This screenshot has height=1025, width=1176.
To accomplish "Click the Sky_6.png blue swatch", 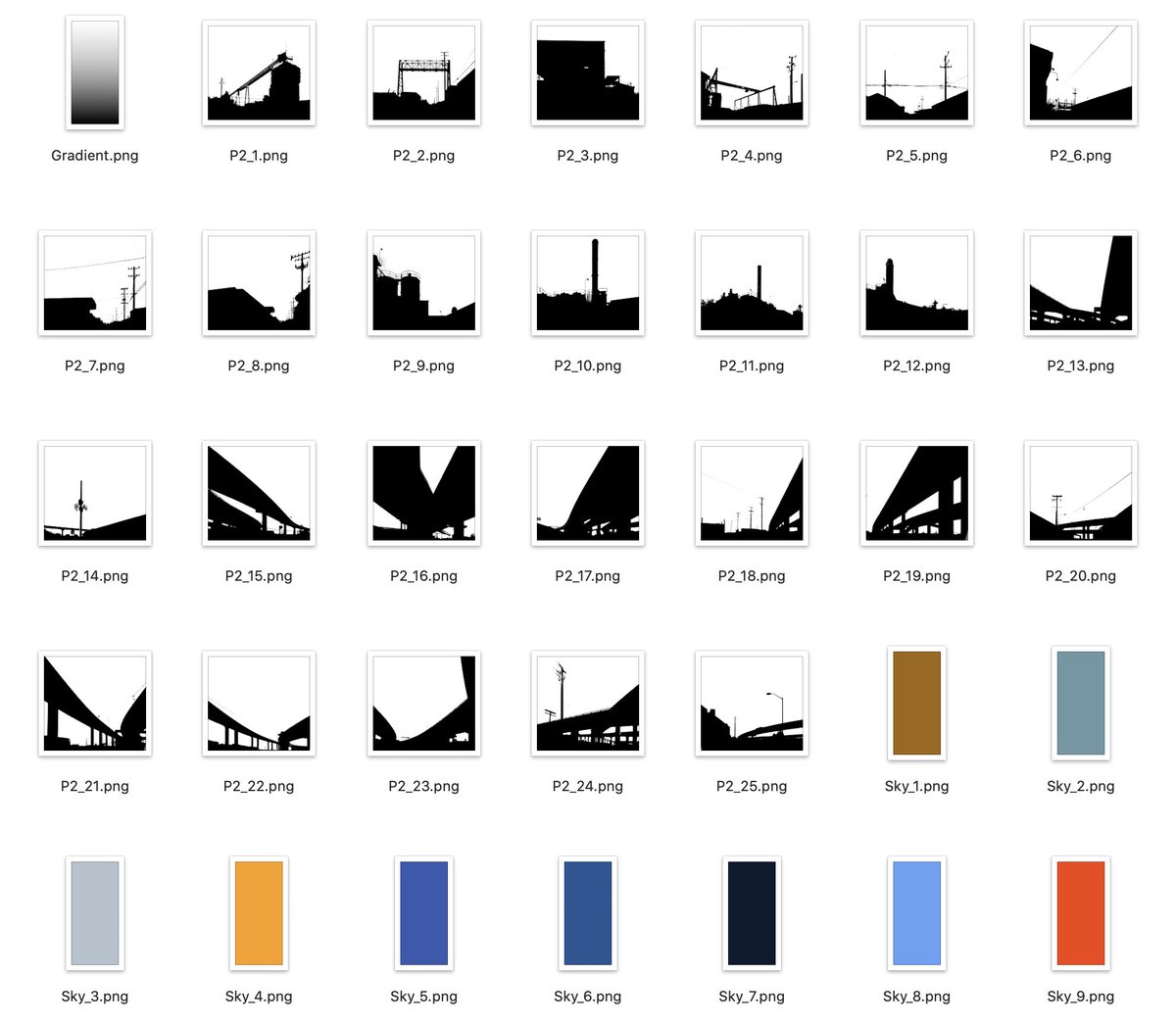I will [x=588, y=913].
